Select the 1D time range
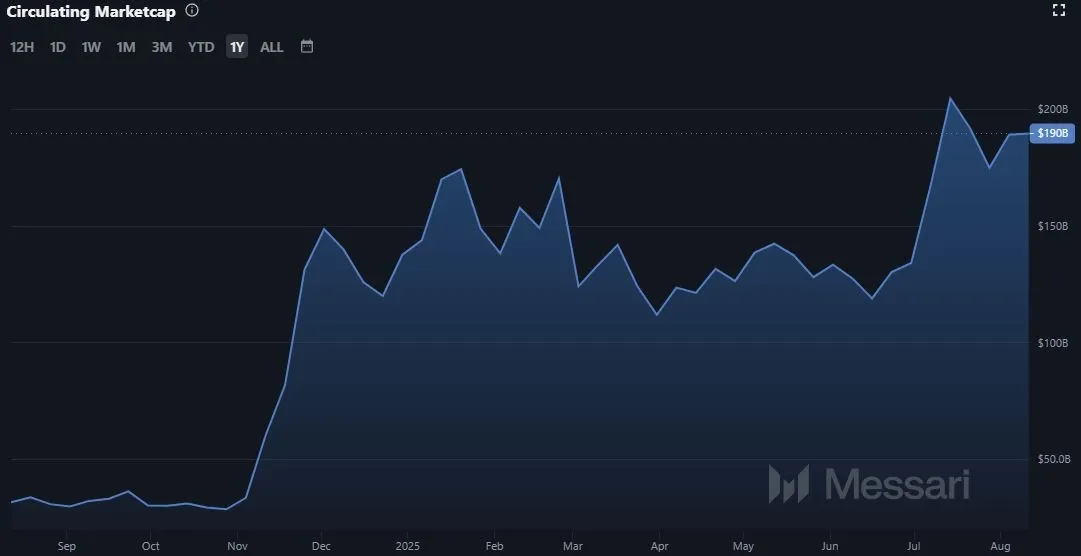1081x556 pixels. point(58,47)
